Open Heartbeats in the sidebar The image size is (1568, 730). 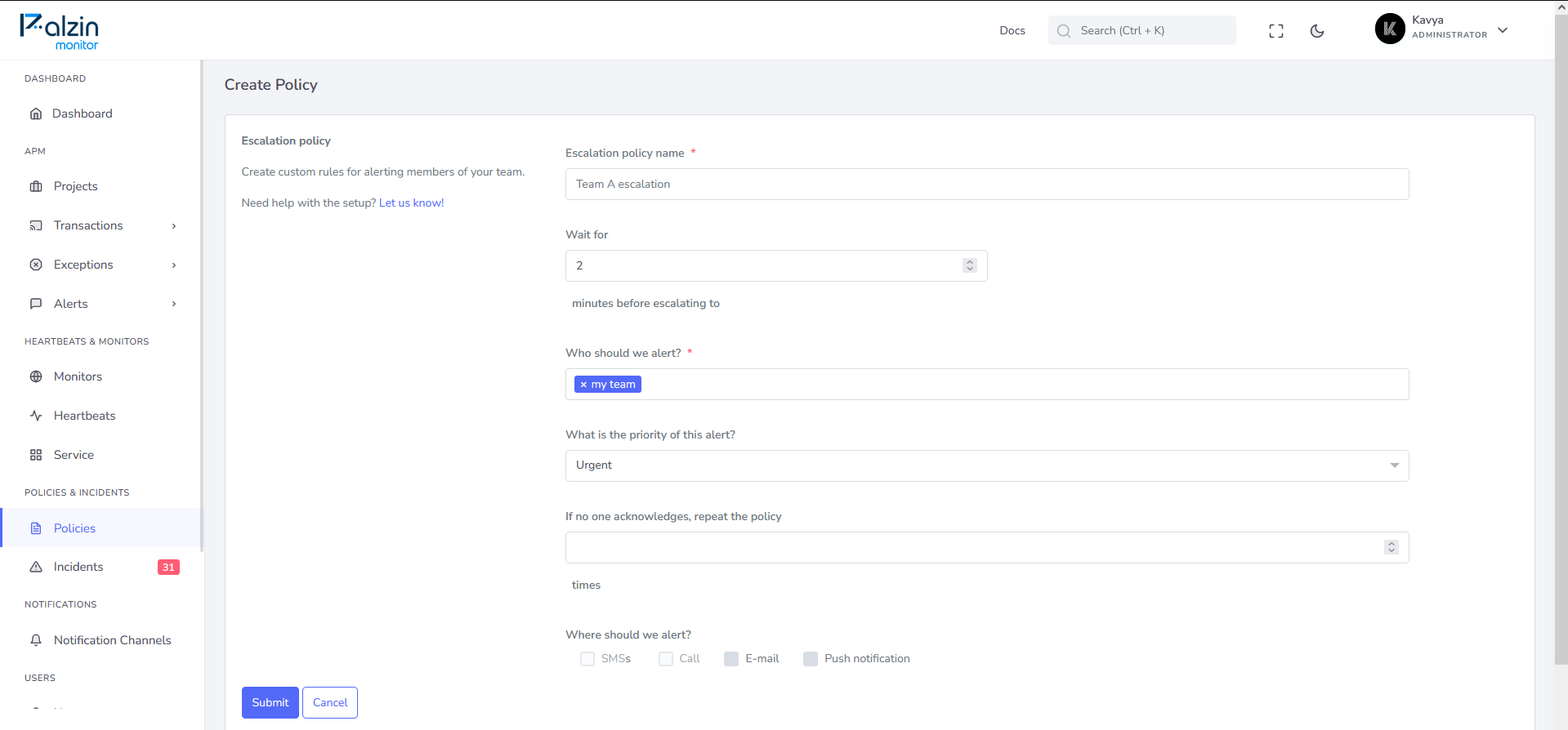(102, 416)
